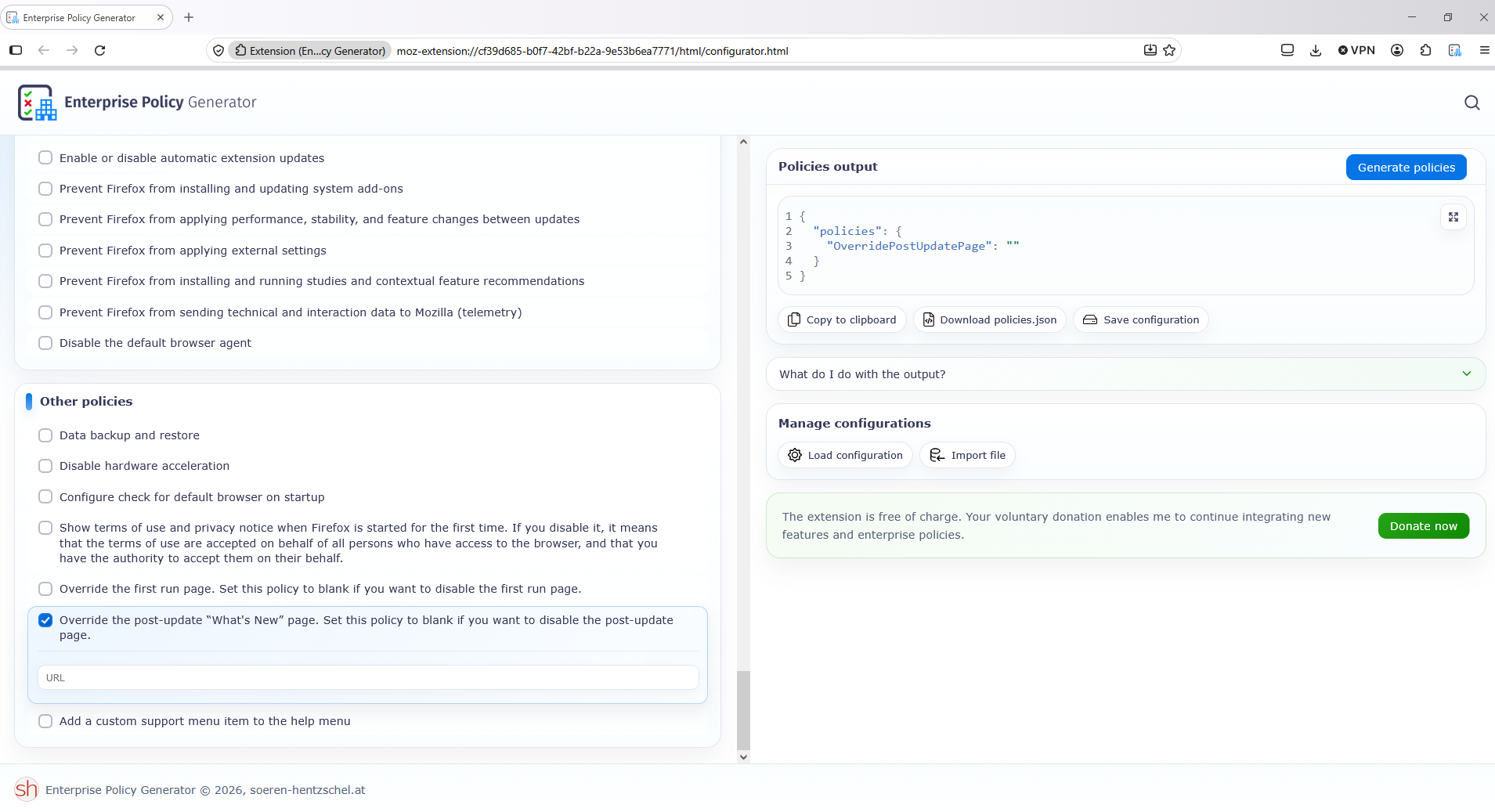Viewport: 1495px width, 812px height.
Task: Check Add a custom support menu item
Action: (45, 721)
